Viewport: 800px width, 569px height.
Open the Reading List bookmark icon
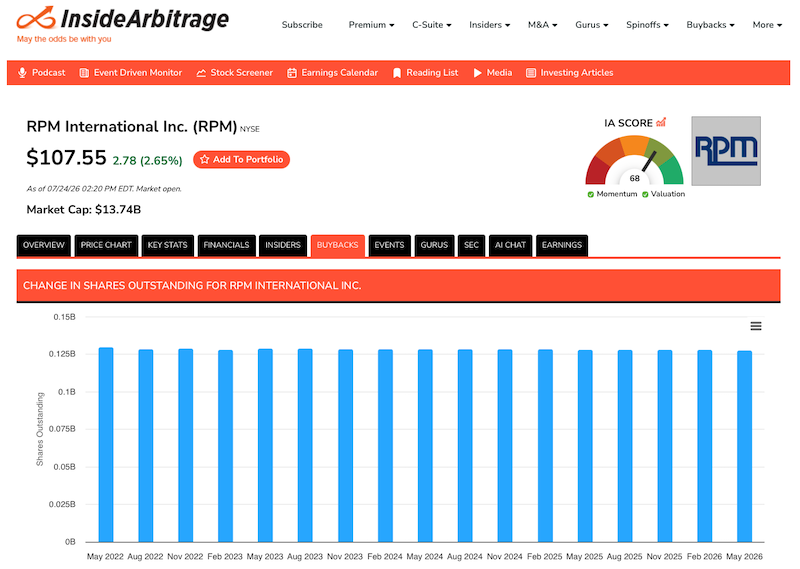coord(397,73)
